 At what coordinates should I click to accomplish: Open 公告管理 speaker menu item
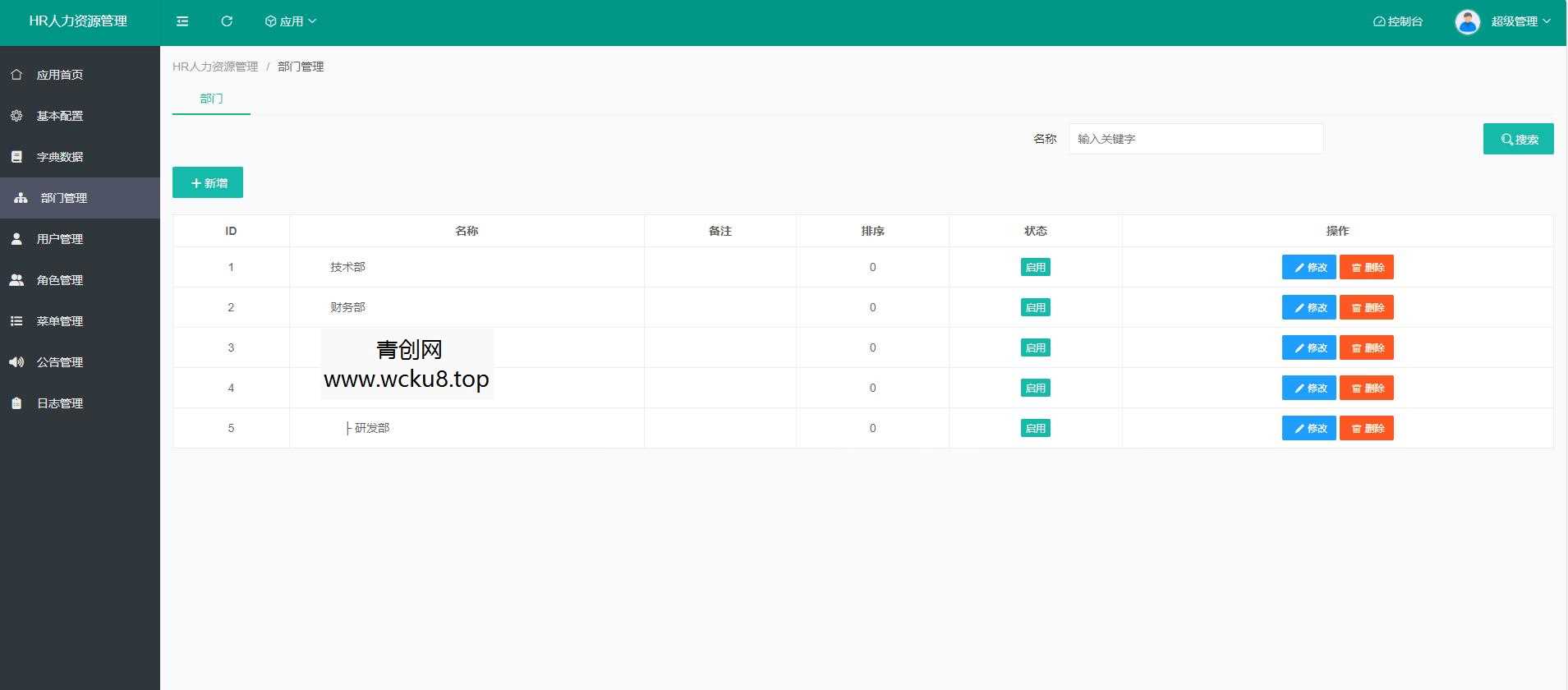[60, 362]
